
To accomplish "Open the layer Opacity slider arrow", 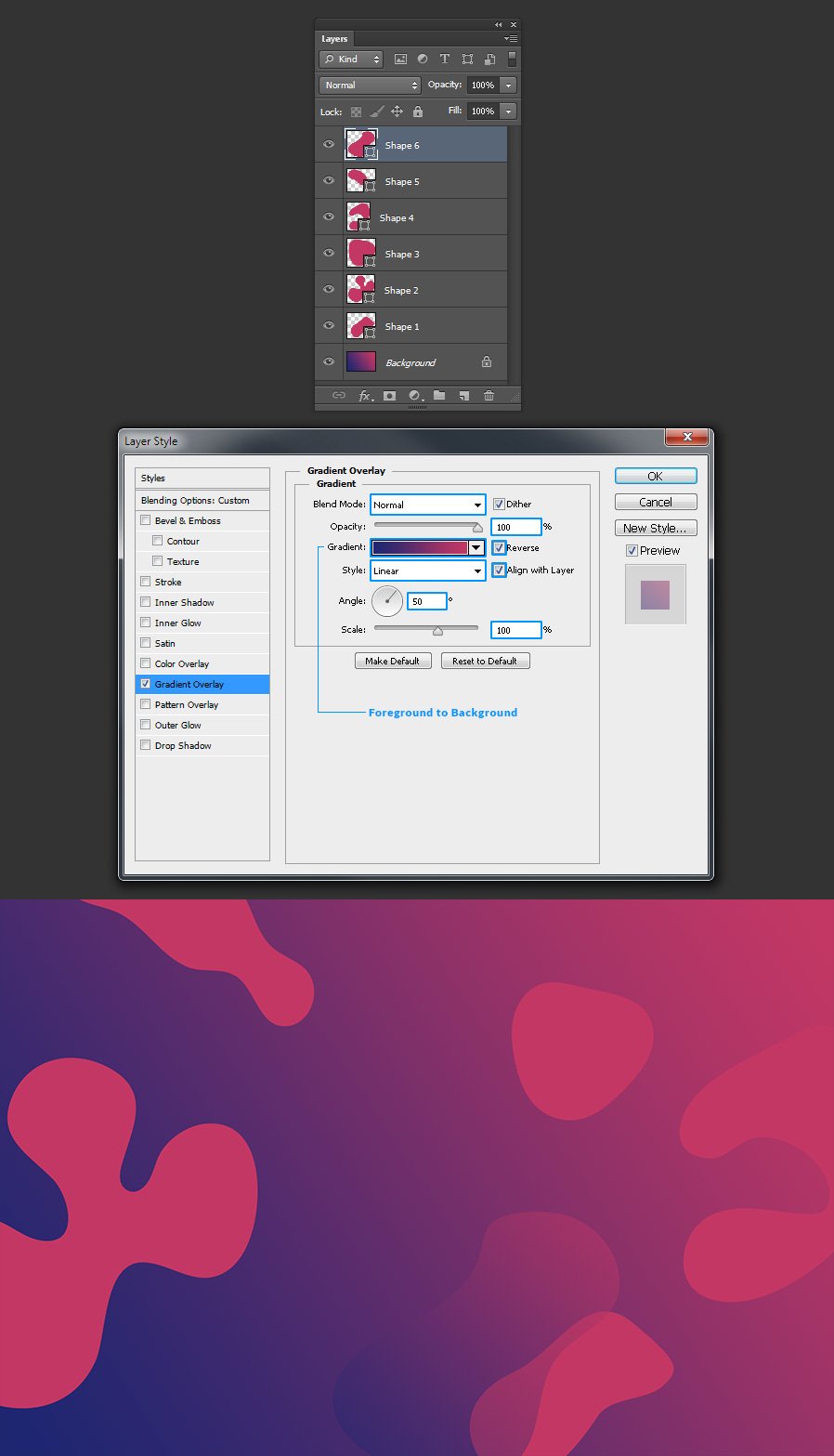I will 508,85.
